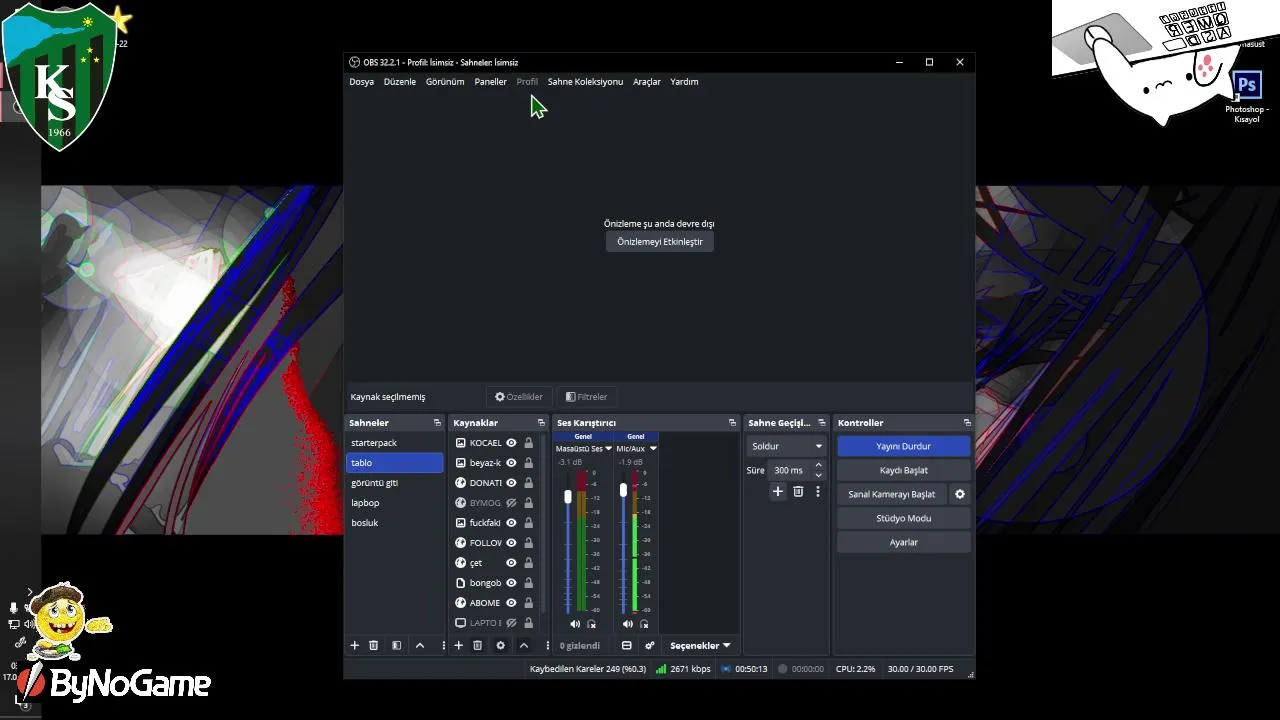Screen dimensions: 1280x720
Task: Hide the fuckfaki source
Action: (511, 523)
